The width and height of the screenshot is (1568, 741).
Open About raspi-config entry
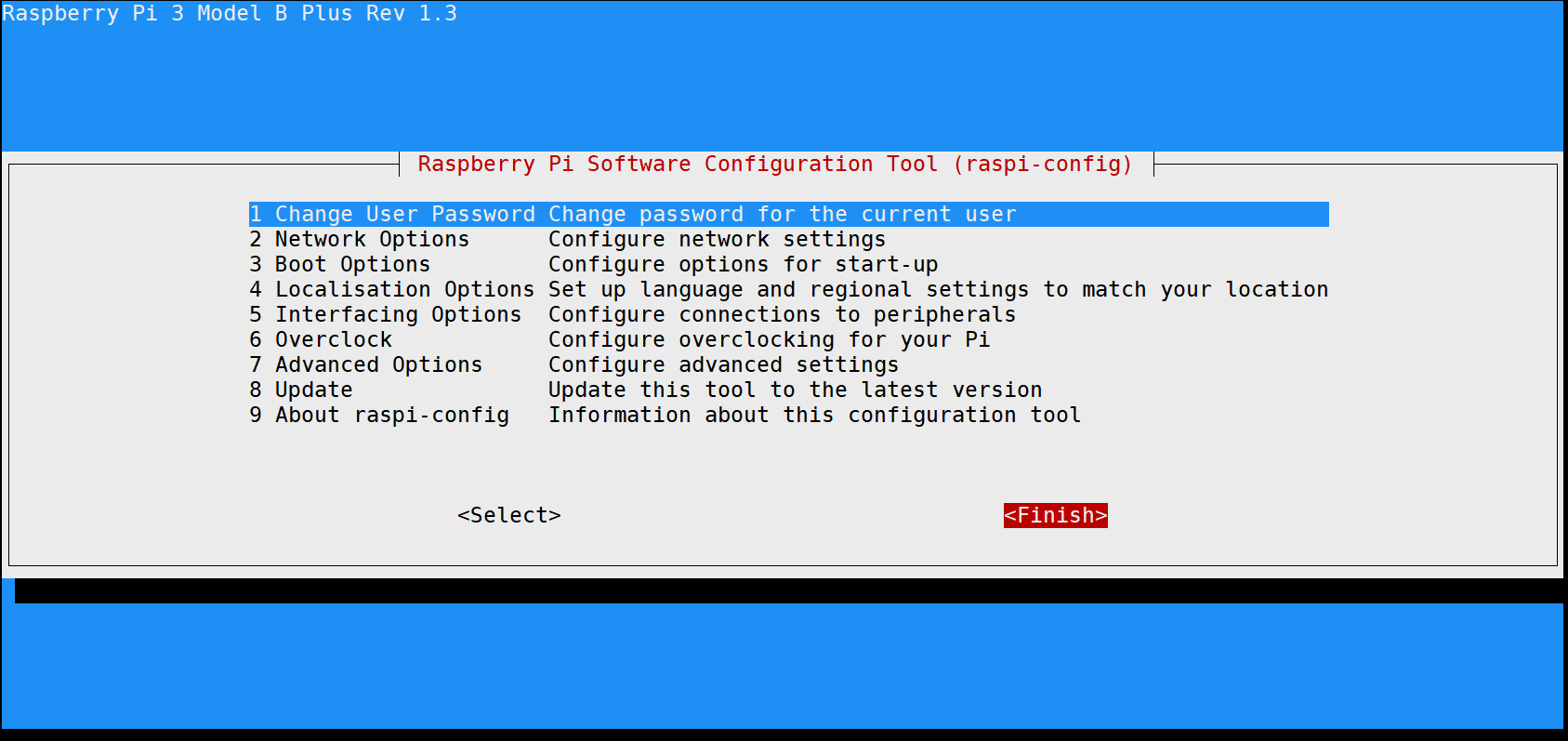pos(391,416)
